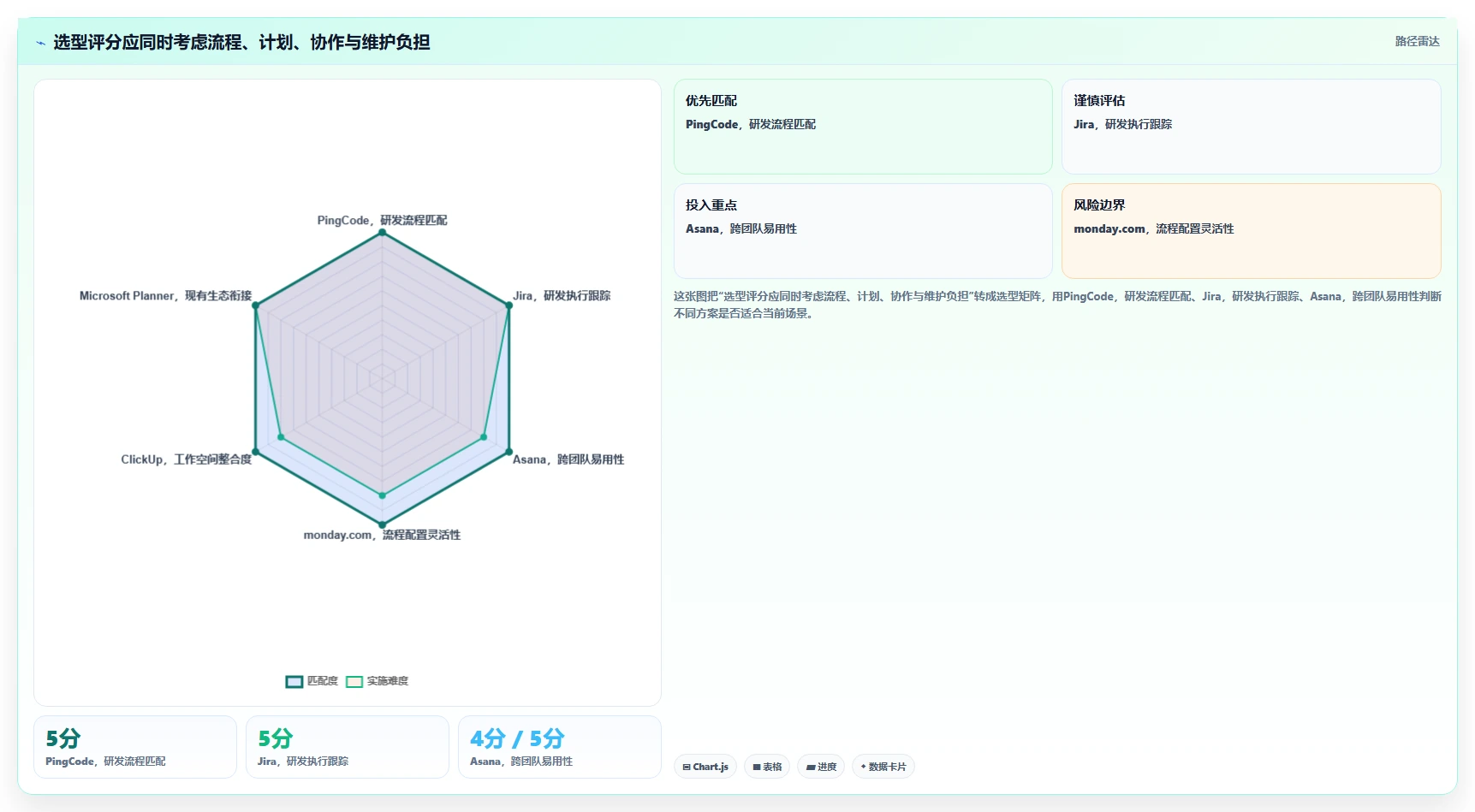1475x812 pixels.
Task: Click the radar axis label monday.com，流程配置灵活性
Action: tap(382, 535)
